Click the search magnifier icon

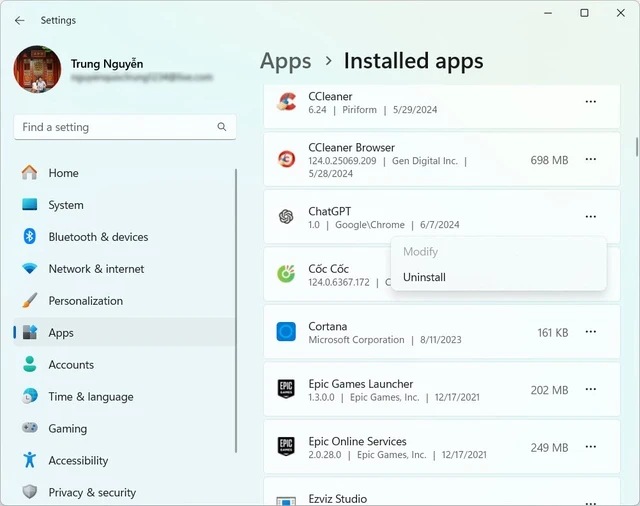pyautogui.click(x=222, y=127)
